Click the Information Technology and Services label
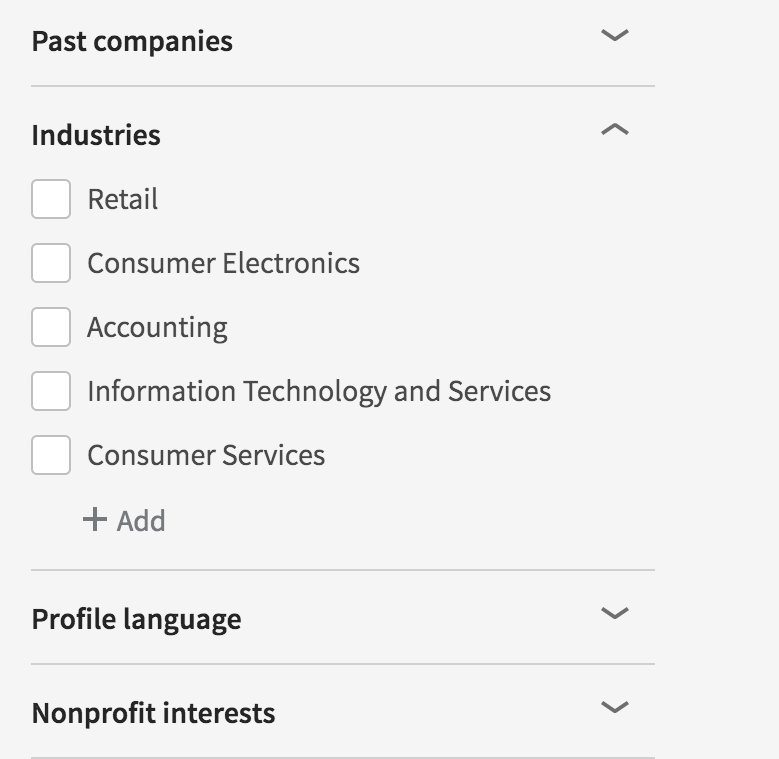This screenshot has height=759, width=779. pos(319,391)
